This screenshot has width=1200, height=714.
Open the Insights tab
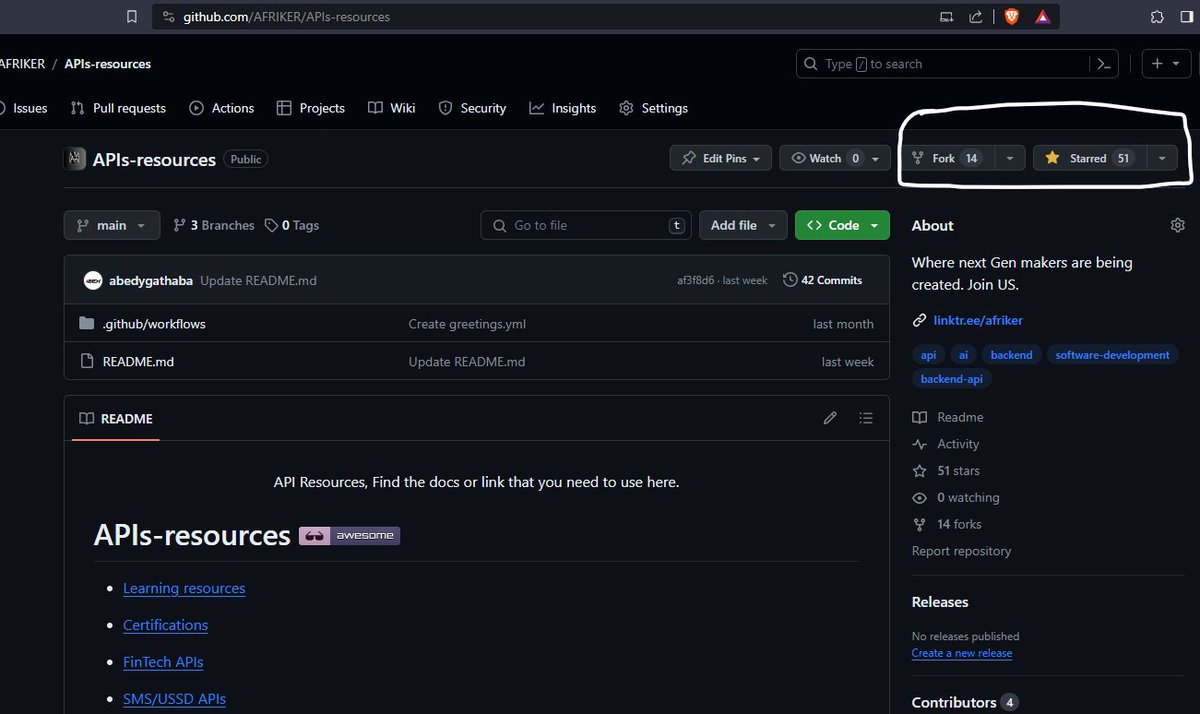[x=563, y=108]
